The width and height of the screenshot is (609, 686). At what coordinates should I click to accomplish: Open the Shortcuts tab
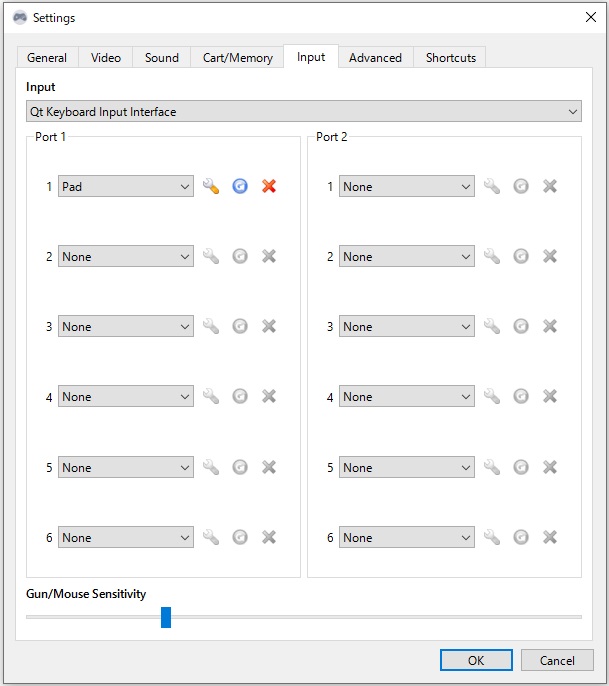[451, 58]
